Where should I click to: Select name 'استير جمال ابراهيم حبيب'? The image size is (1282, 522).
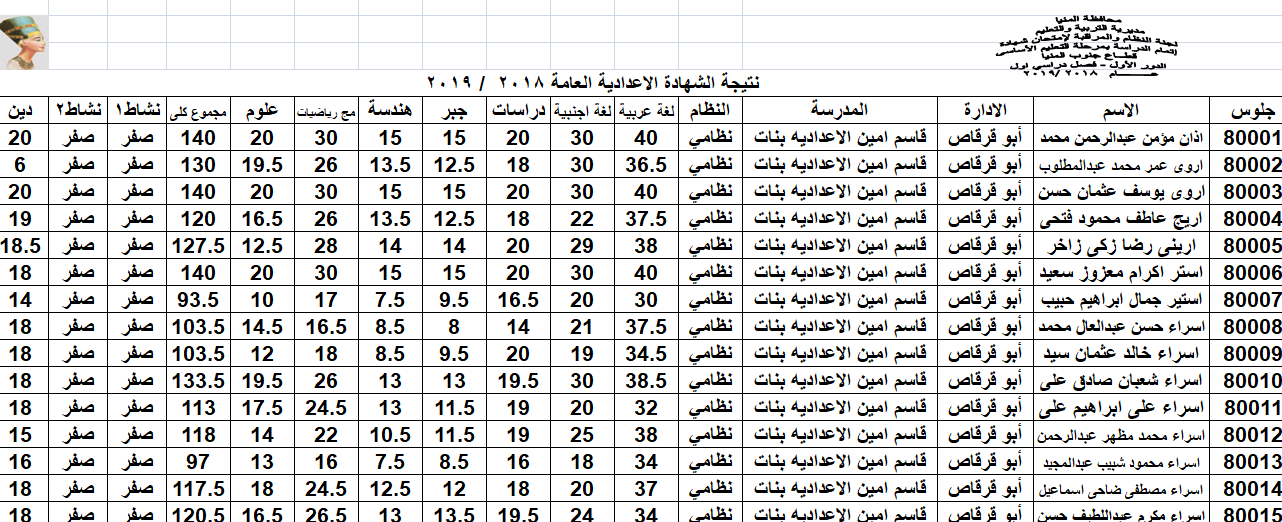pyautogui.click(x=1120, y=299)
